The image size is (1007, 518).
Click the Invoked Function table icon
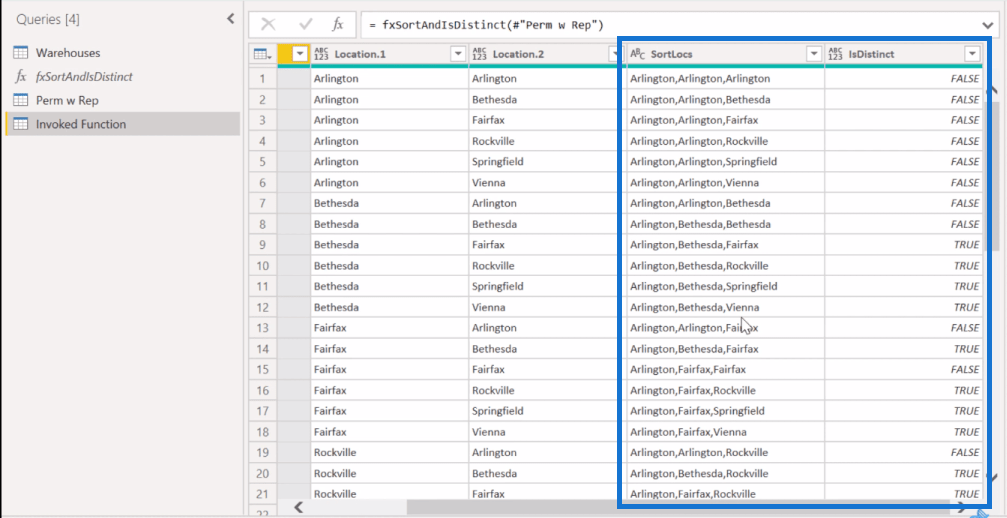[x=21, y=124]
